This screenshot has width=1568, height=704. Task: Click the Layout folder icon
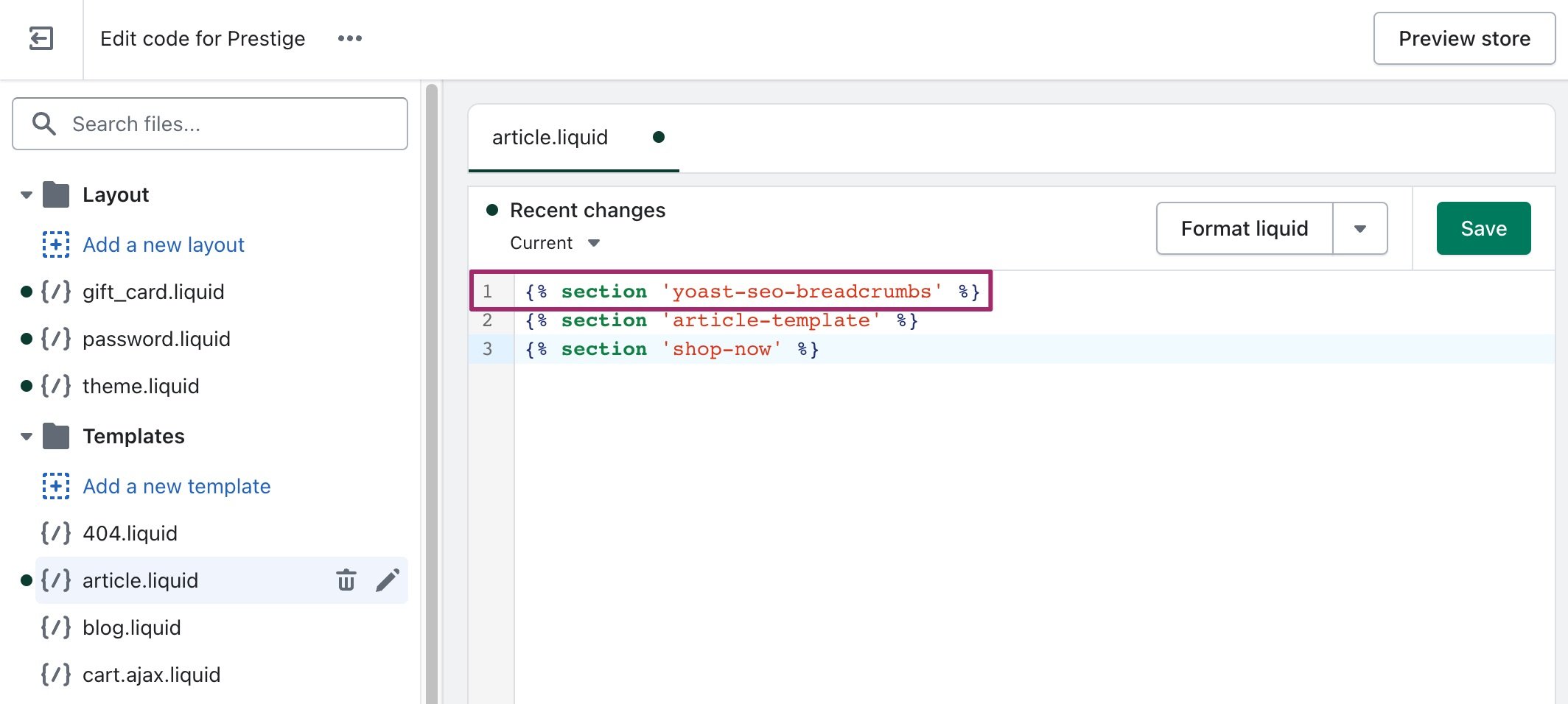56,195
